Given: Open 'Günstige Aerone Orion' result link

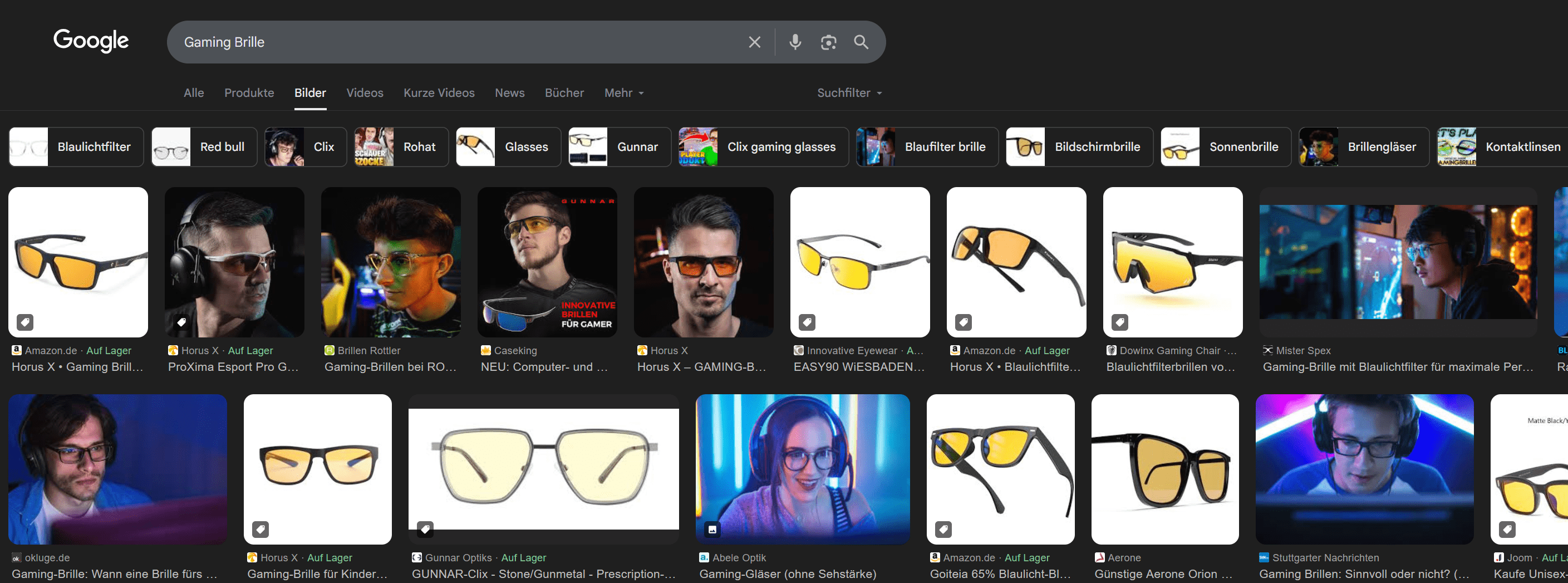Looking at the screenshot, I should click(1163, 574).
